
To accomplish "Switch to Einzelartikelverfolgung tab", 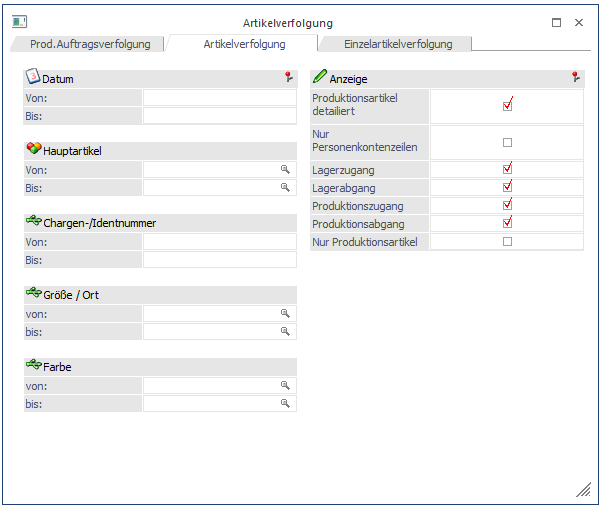I will click(x=398, y=44).
